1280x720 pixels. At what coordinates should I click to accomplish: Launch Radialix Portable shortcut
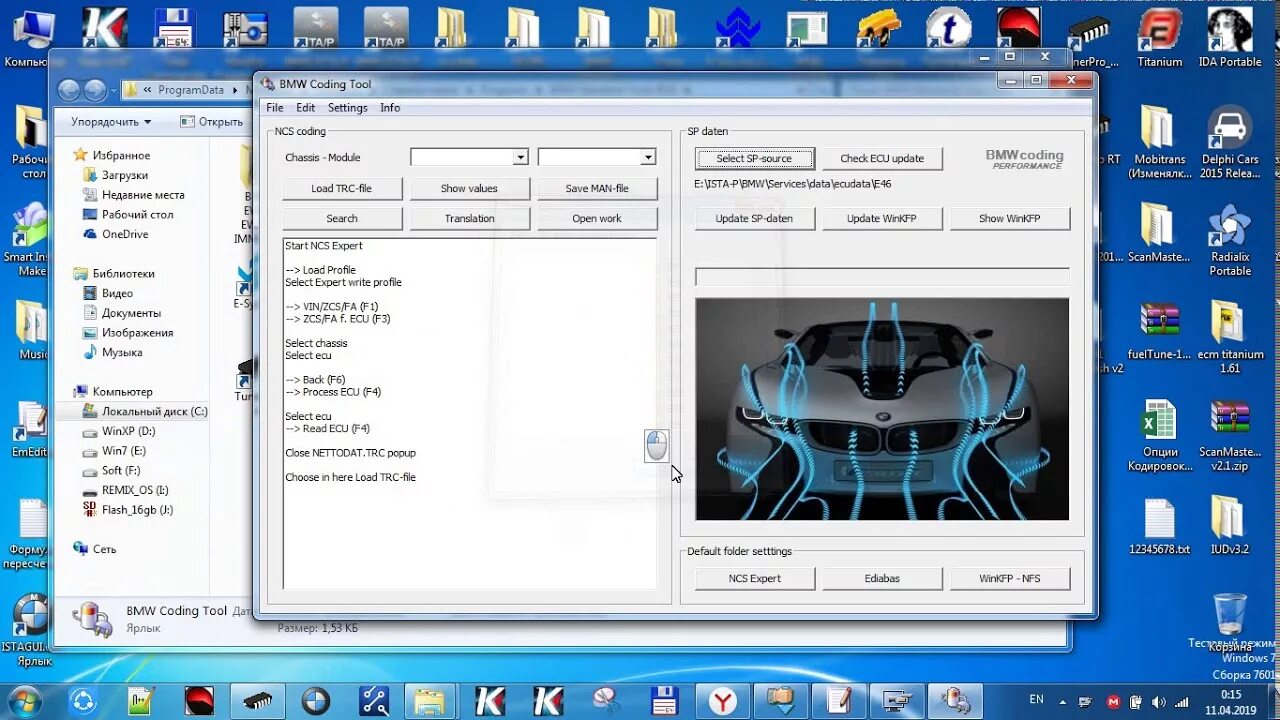[1229, 240]
